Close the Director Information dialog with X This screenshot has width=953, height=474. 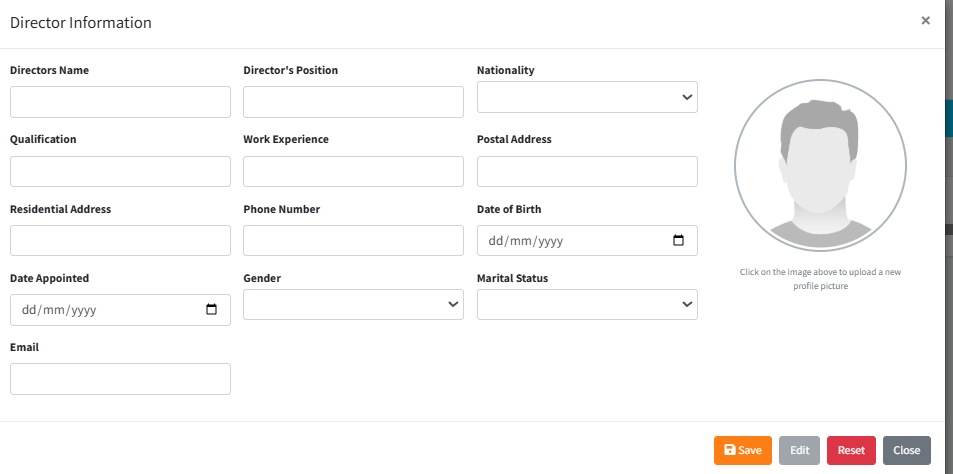925,20
